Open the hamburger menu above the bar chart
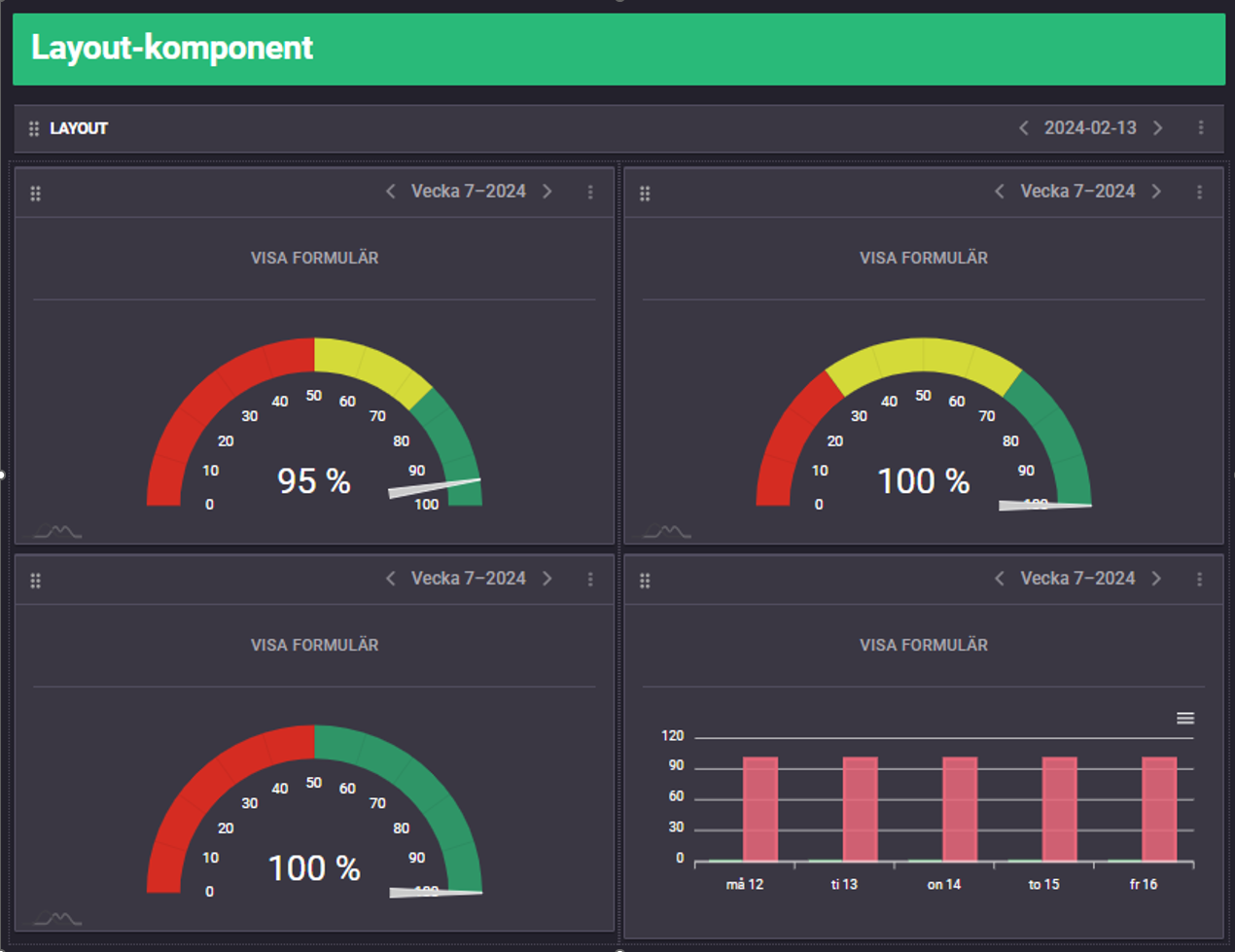 (x=1184, y=718)
